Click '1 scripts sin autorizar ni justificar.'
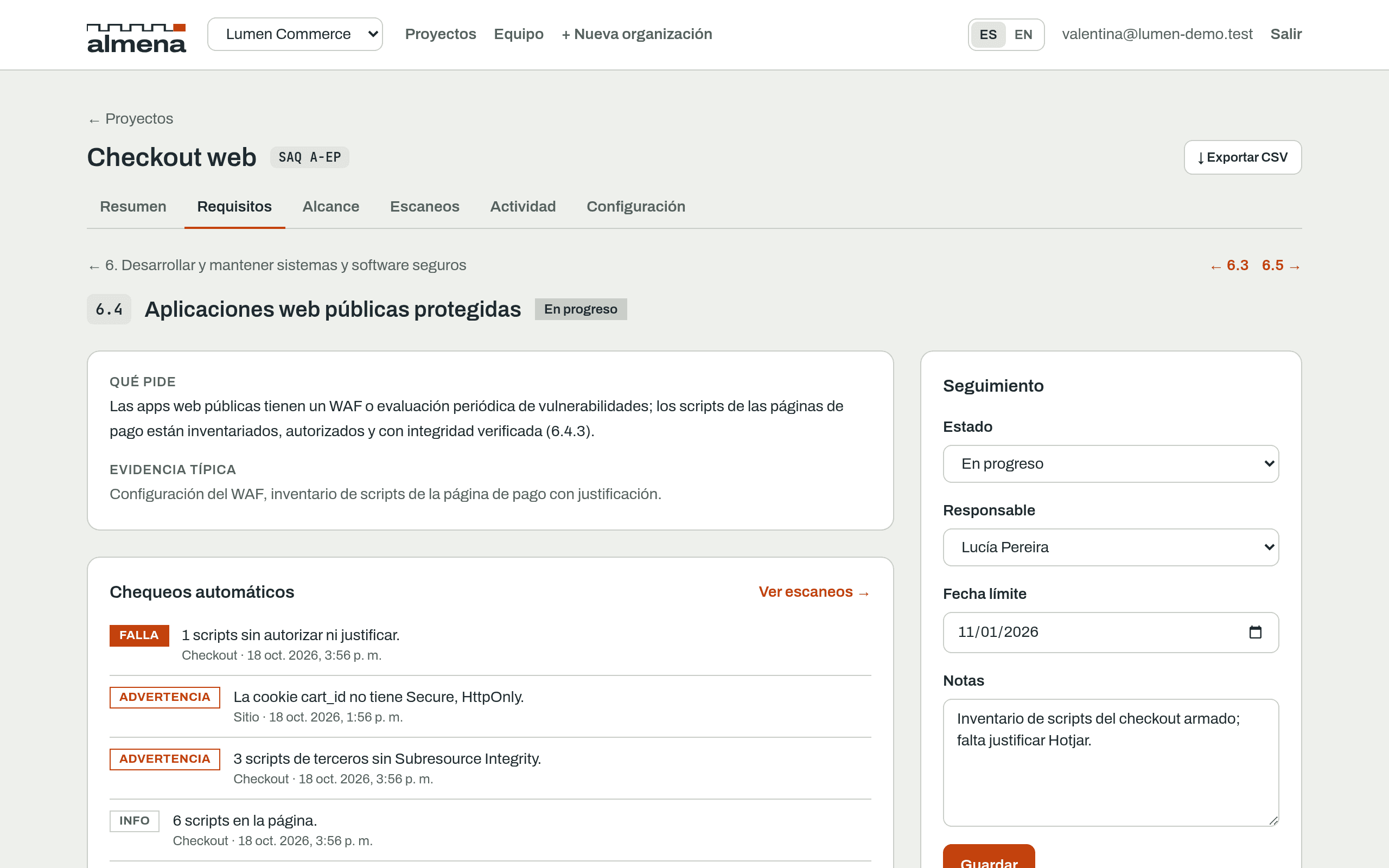Image resolution: width=1389 pixels, height=868 pixels. click(x=290, y=635)
